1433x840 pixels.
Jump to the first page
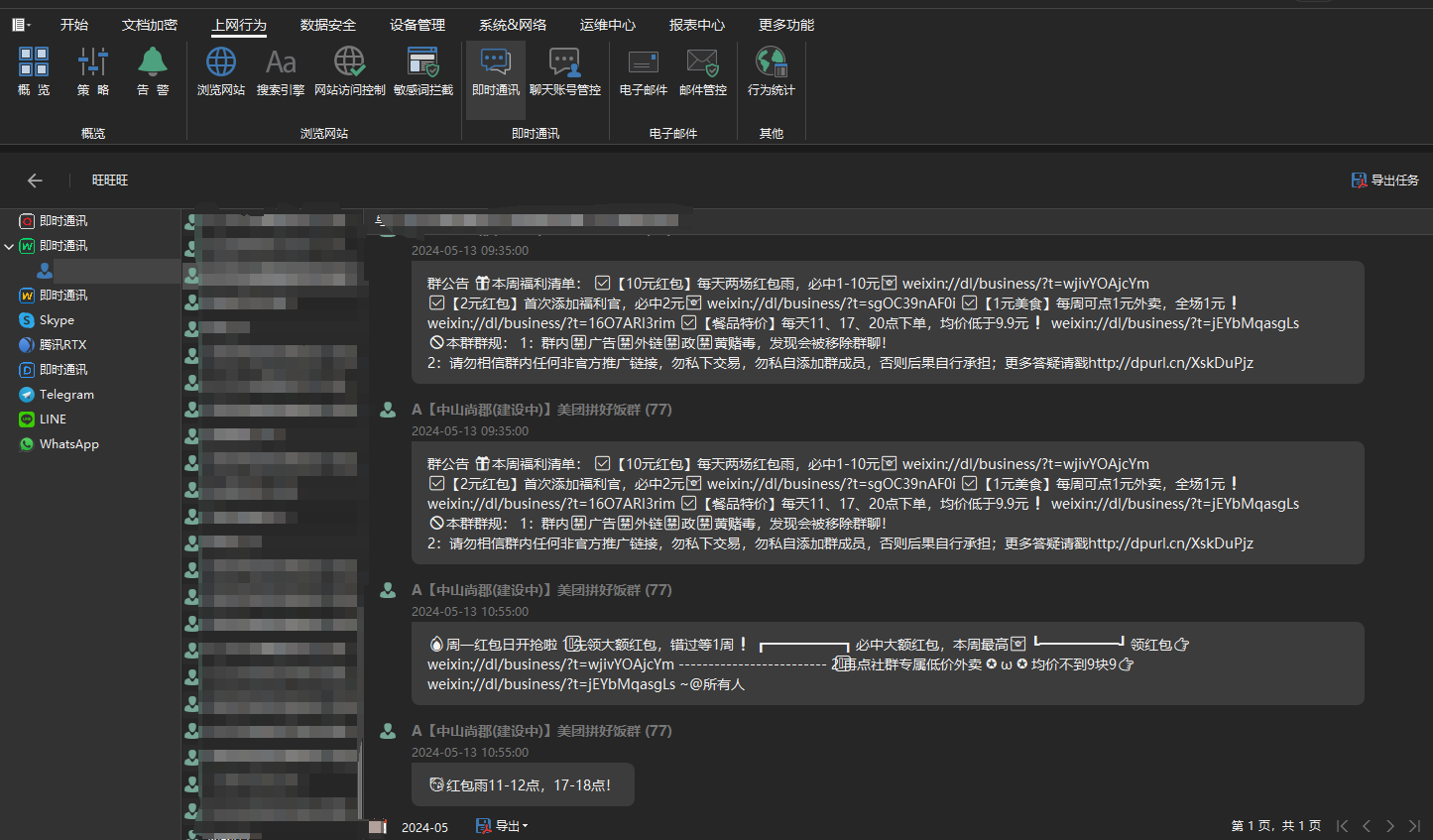pyautogui.click(x=1343, y=826)
